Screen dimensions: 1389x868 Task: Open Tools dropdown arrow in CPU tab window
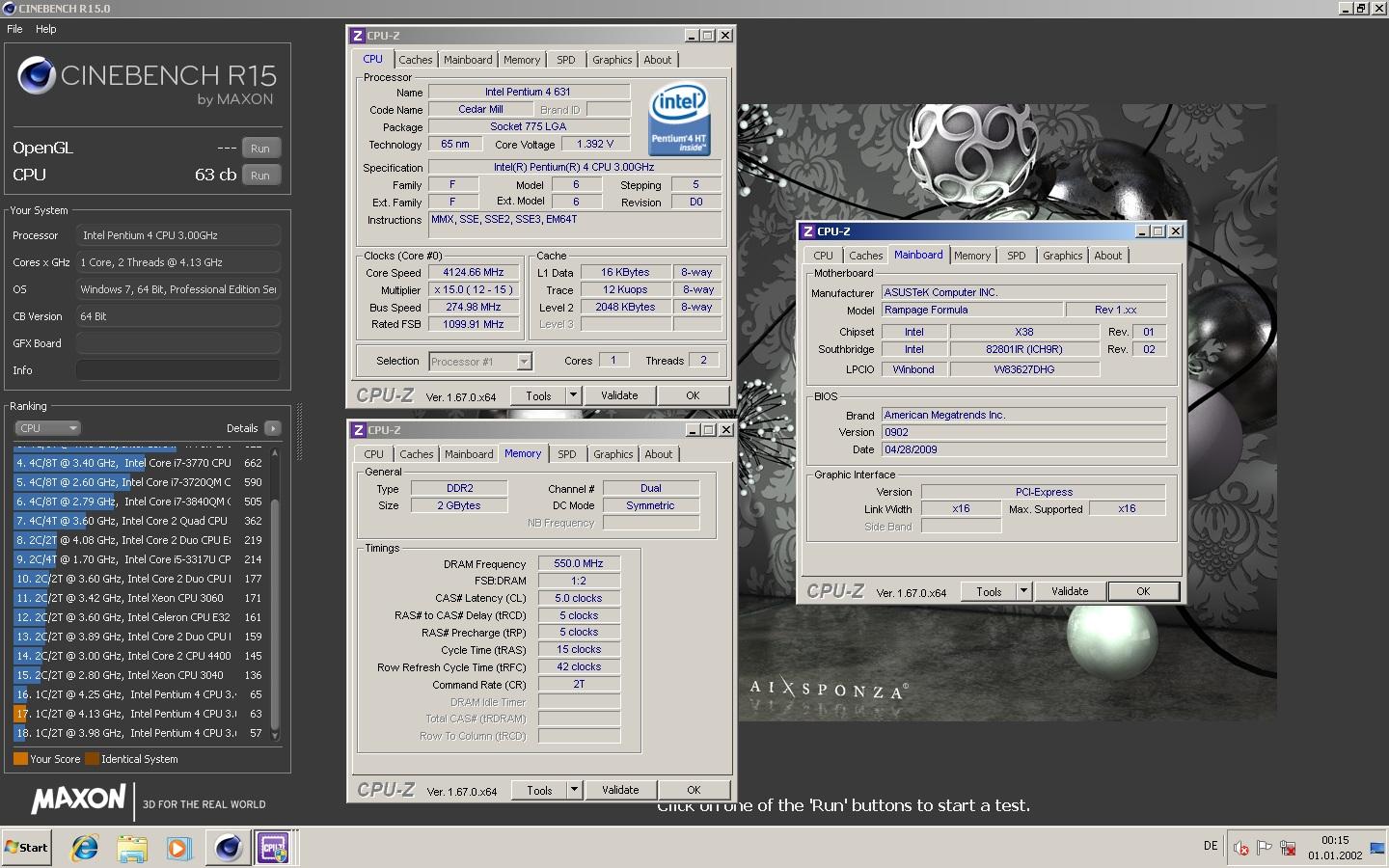click(x=573, y=395)
